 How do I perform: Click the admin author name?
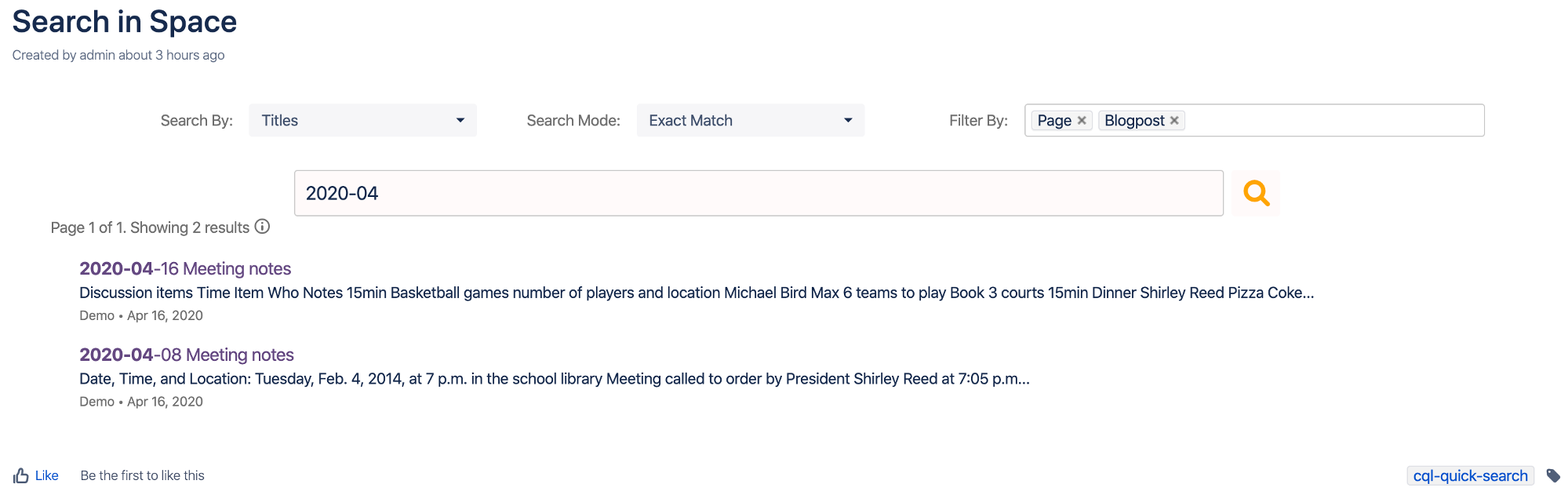tap(97, 55)
